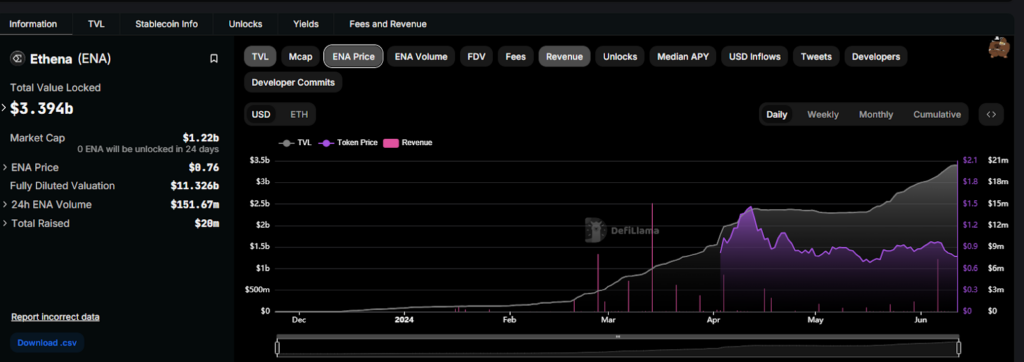Switch to the Stablecoin Info tab
The height and width of the screenshot is (362, 1024).
point(167,24)
